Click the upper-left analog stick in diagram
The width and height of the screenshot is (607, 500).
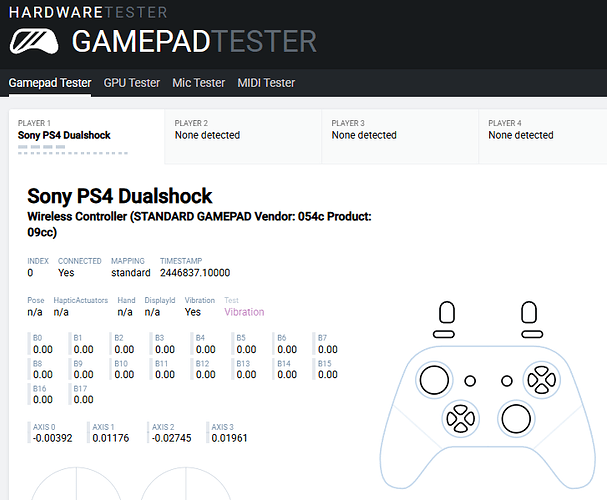click(x=434, y=380)
